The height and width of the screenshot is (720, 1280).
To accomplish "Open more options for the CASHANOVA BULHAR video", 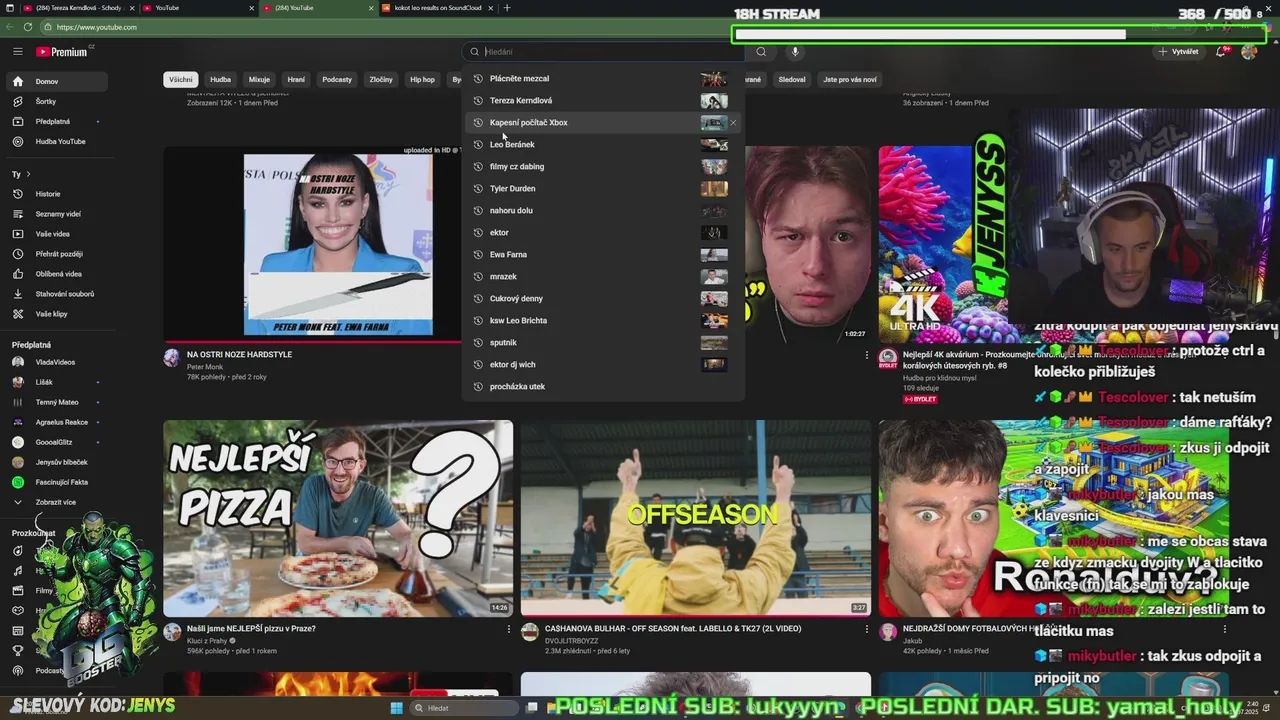I will [867, 629].
